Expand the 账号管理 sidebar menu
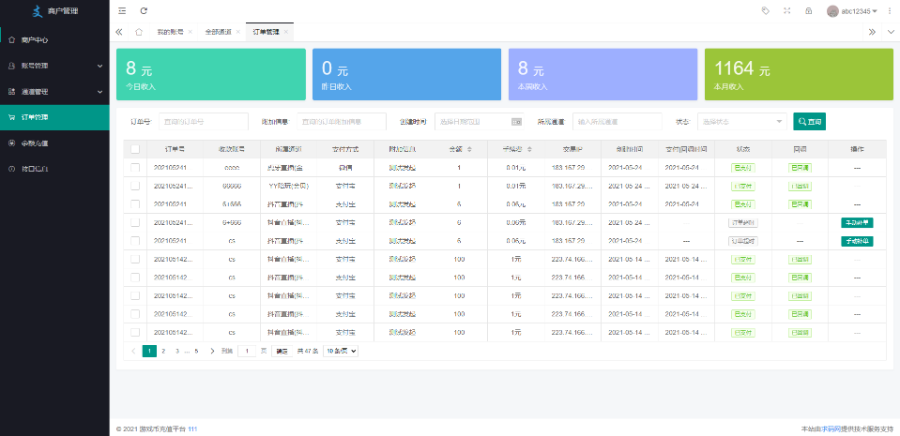Screen dimensions: 900x436 tap(54, 66)
